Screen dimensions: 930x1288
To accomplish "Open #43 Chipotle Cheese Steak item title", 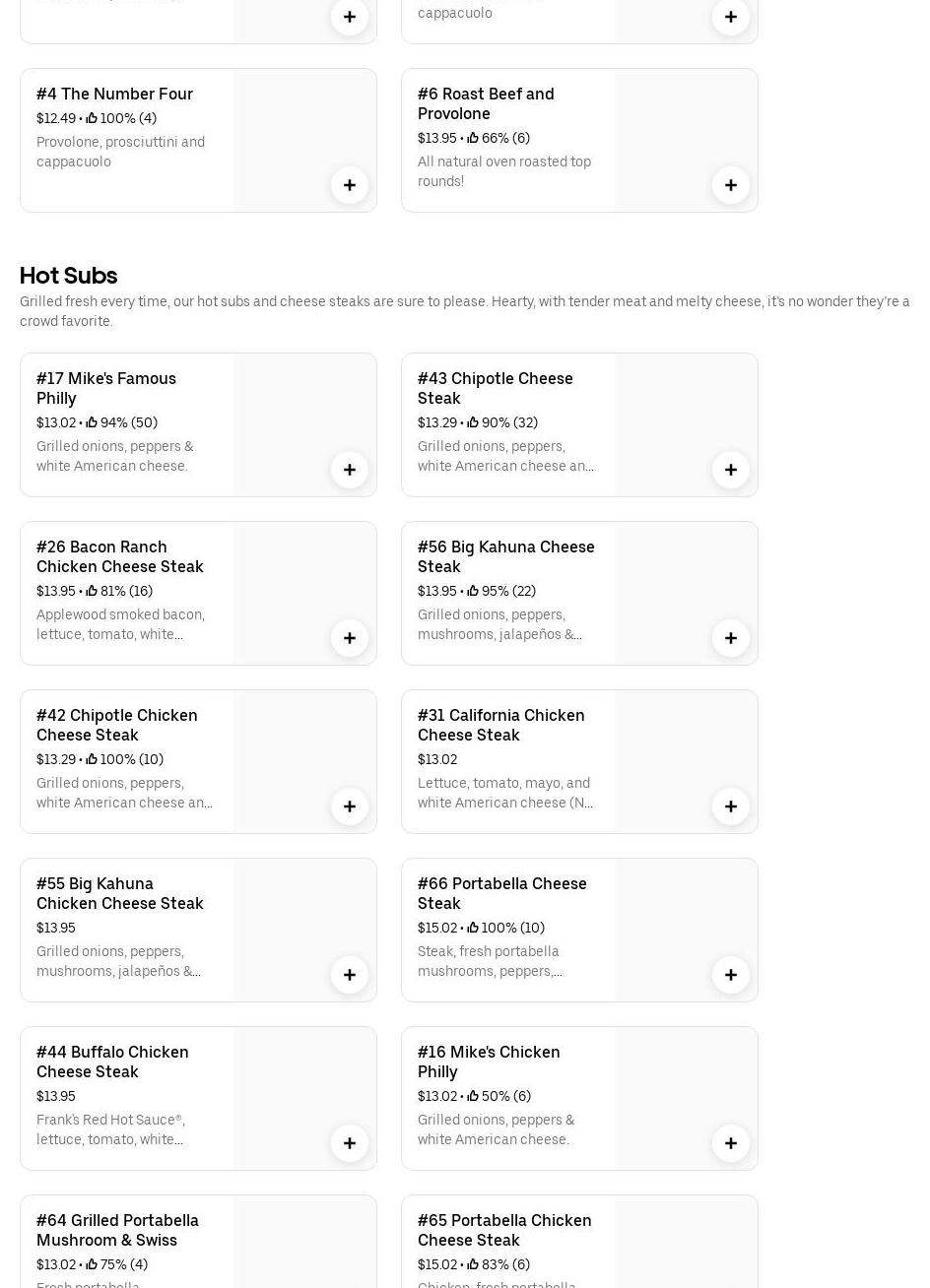I will pos(495,388).
